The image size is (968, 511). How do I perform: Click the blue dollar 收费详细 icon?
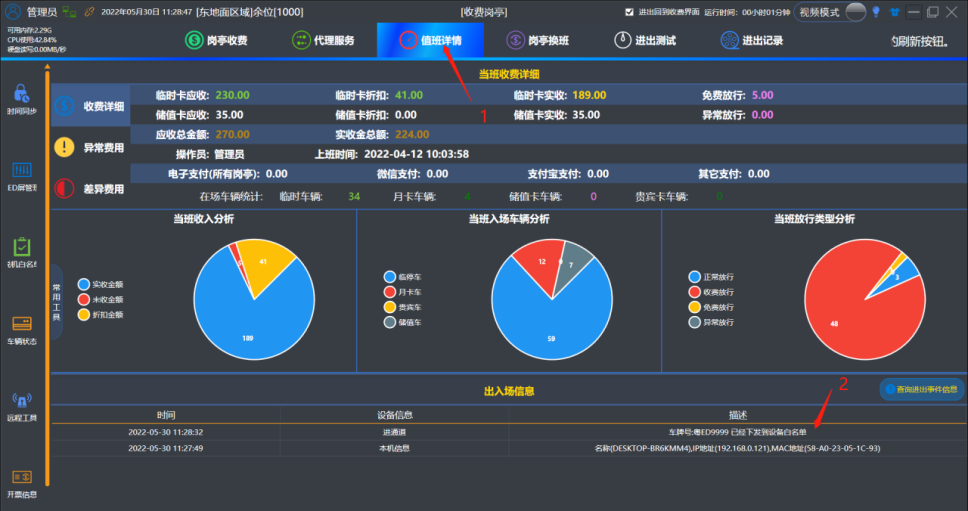pyautogui.click(x=64, y=106)
